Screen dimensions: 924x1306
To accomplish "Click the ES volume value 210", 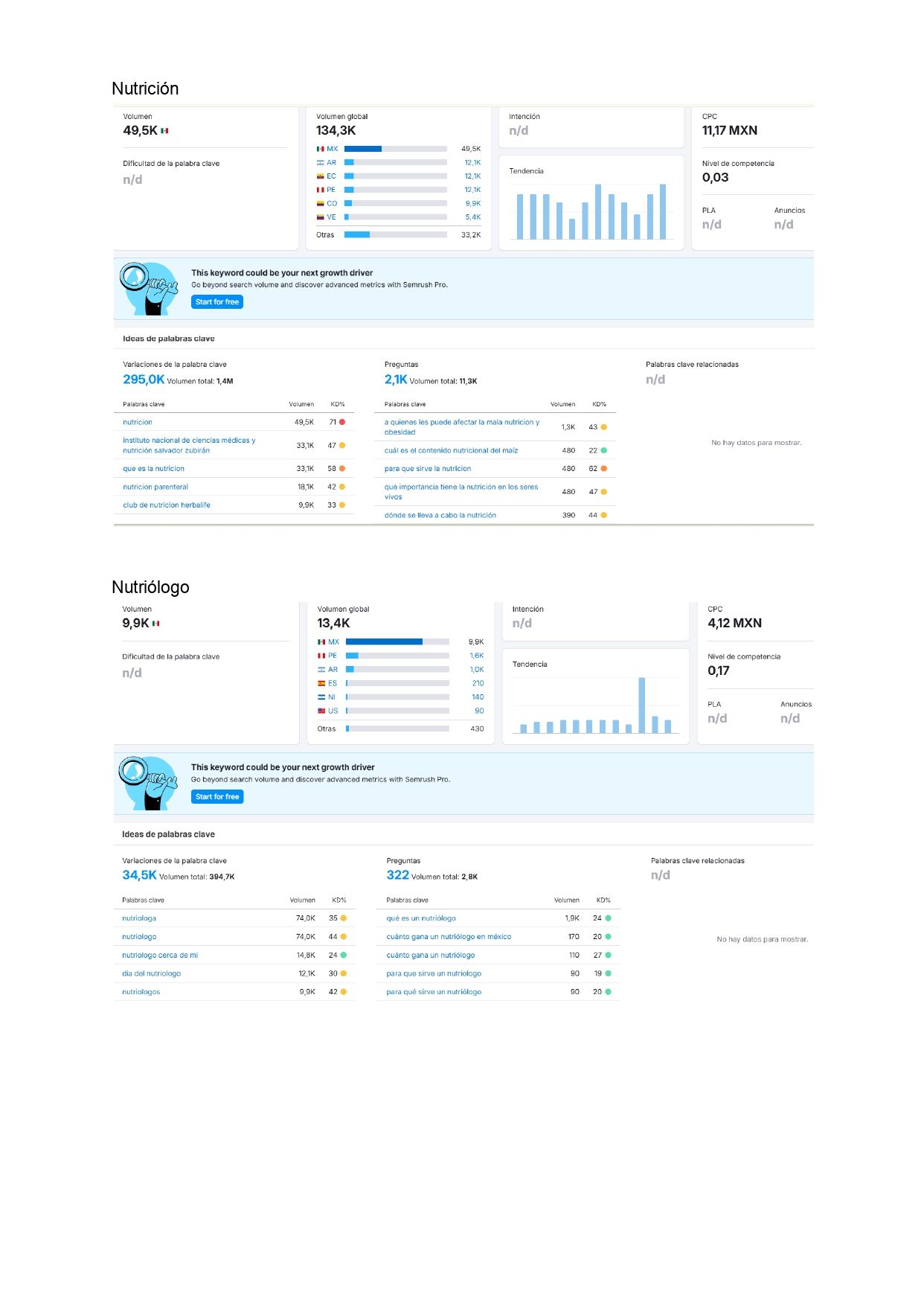I will pos(478,683).
